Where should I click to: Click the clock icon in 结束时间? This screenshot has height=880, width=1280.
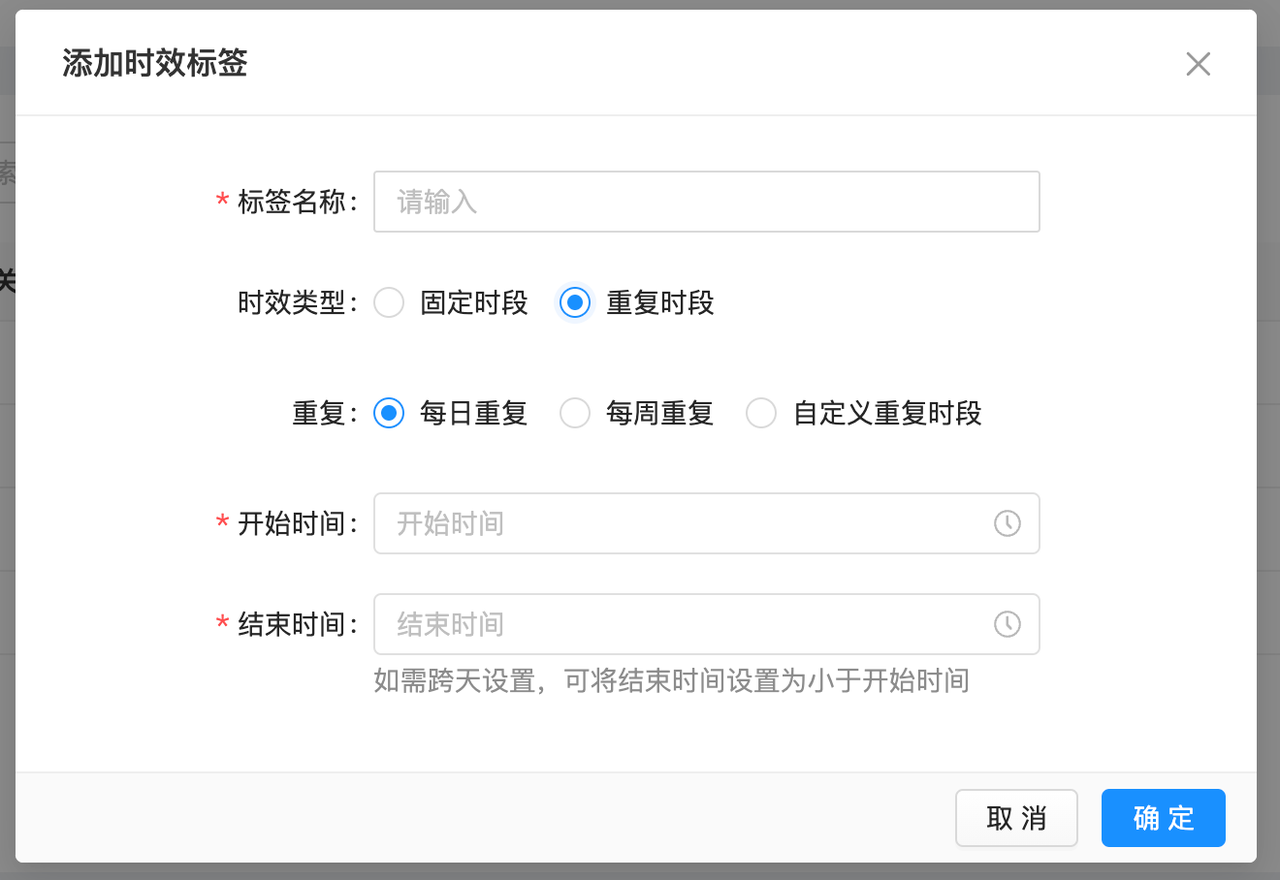pyautogui.click(x=1007, y=624)
